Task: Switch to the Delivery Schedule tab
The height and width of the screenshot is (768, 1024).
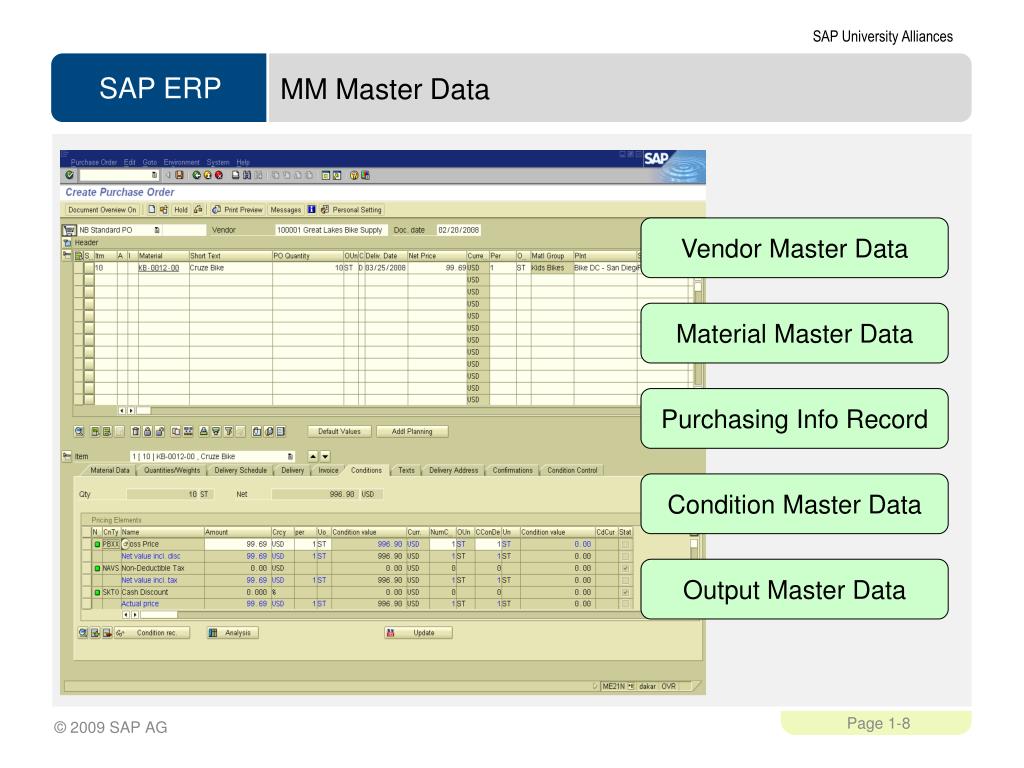Action: pos(240,470)
